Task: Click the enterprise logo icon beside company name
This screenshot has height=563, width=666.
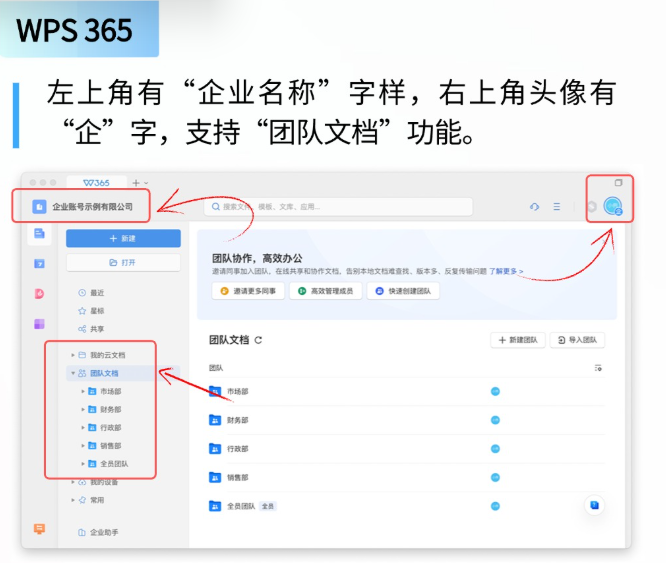Action: (39, 207)
